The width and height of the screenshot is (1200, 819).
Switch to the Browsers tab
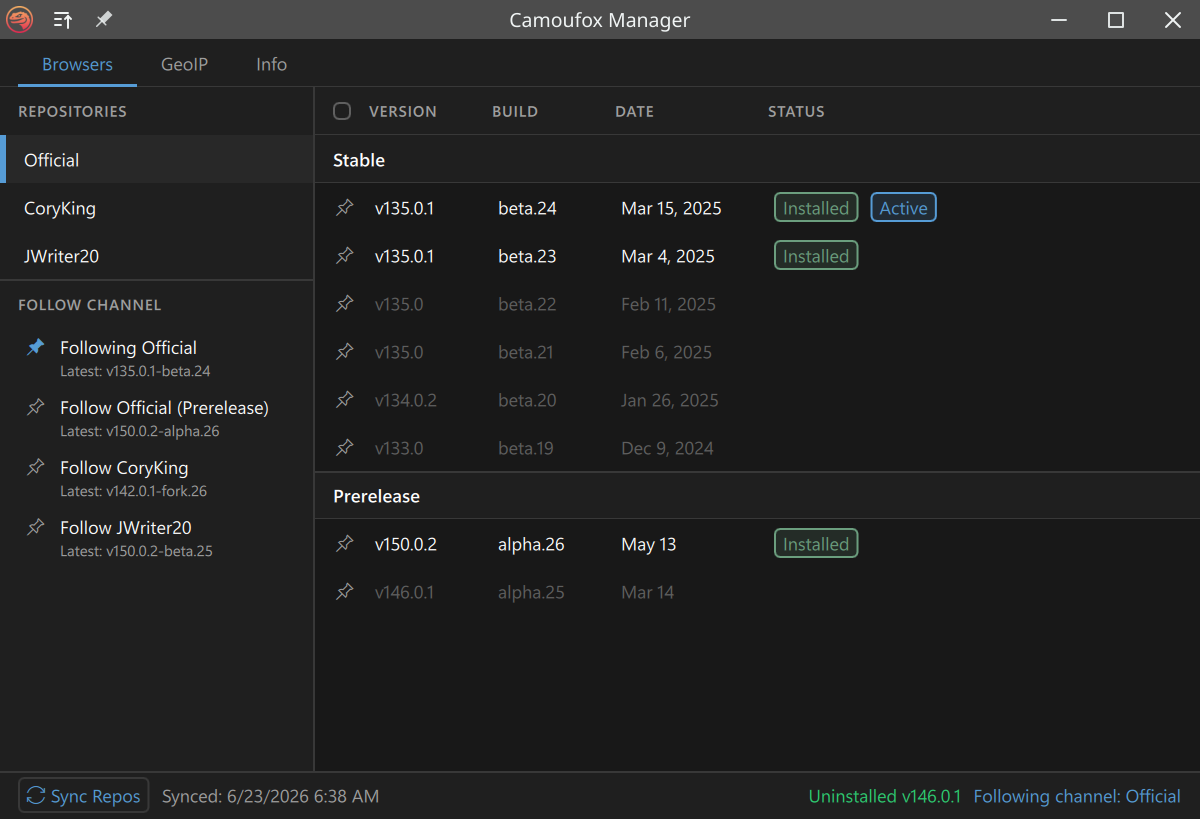tap(77, 64)
